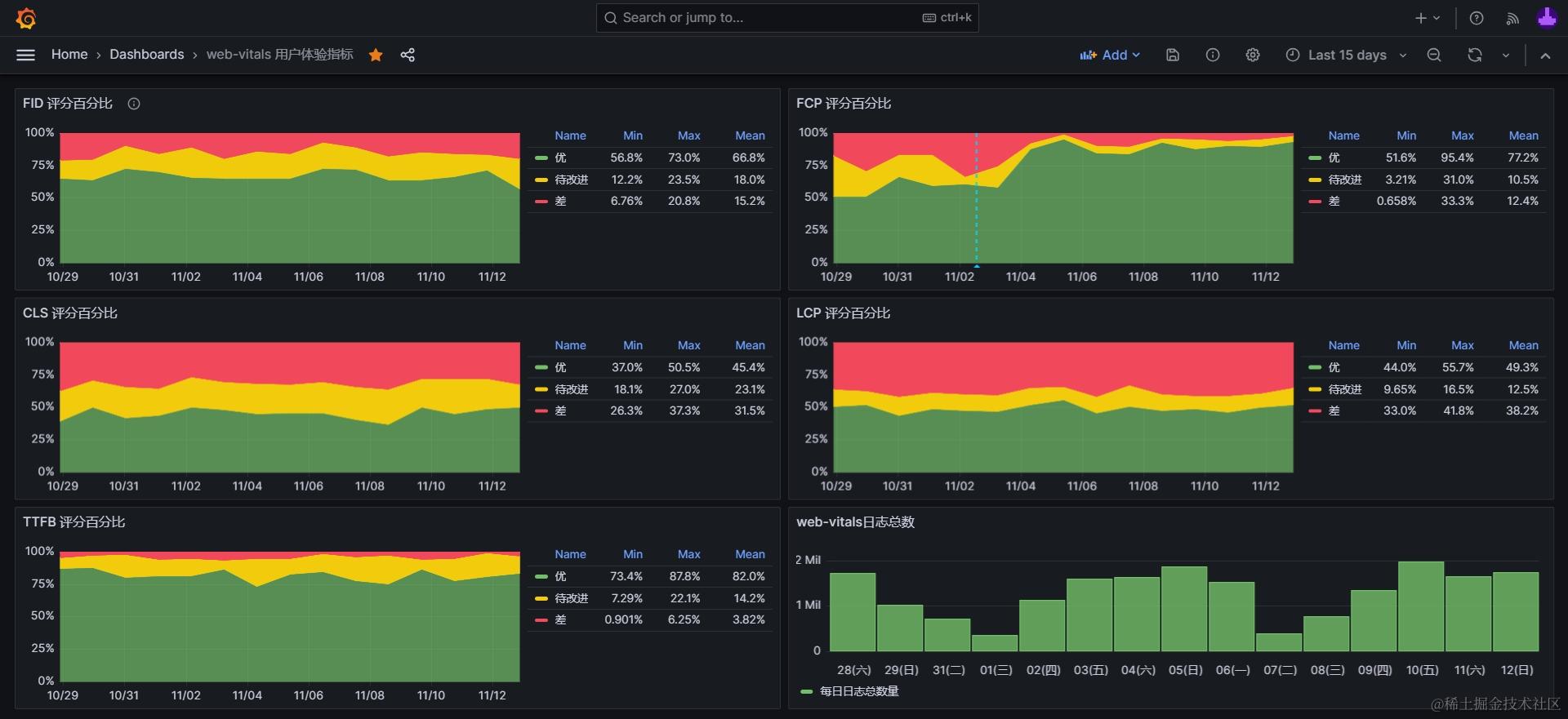Navigate to Dashboards breadcrumb link
The width and height of the screenshot is (1568, 719).
point(147,55)
